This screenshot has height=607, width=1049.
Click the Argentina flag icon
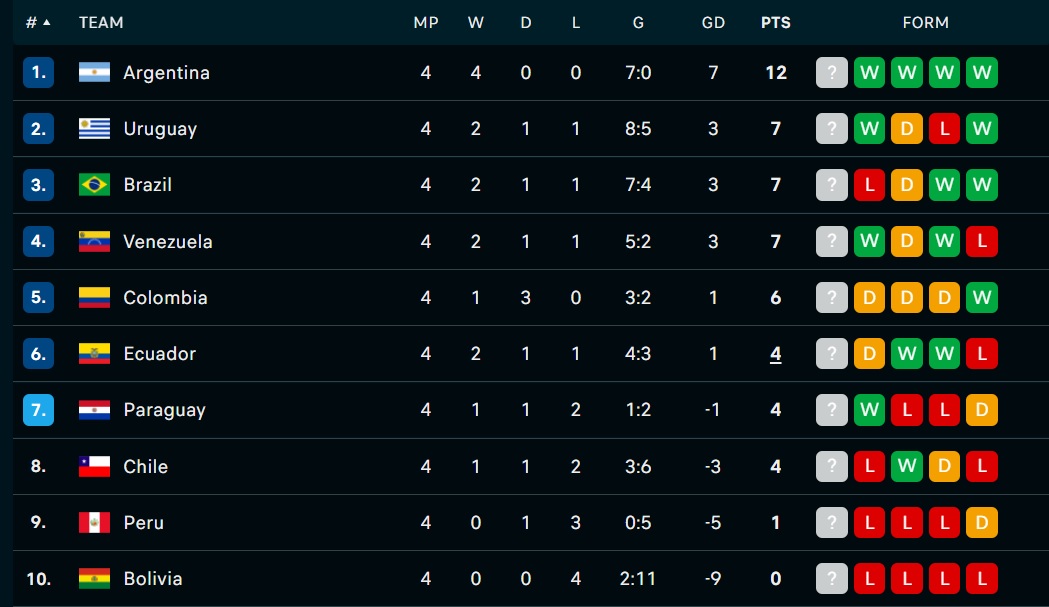pyautogui.click(x=94, y=72)
